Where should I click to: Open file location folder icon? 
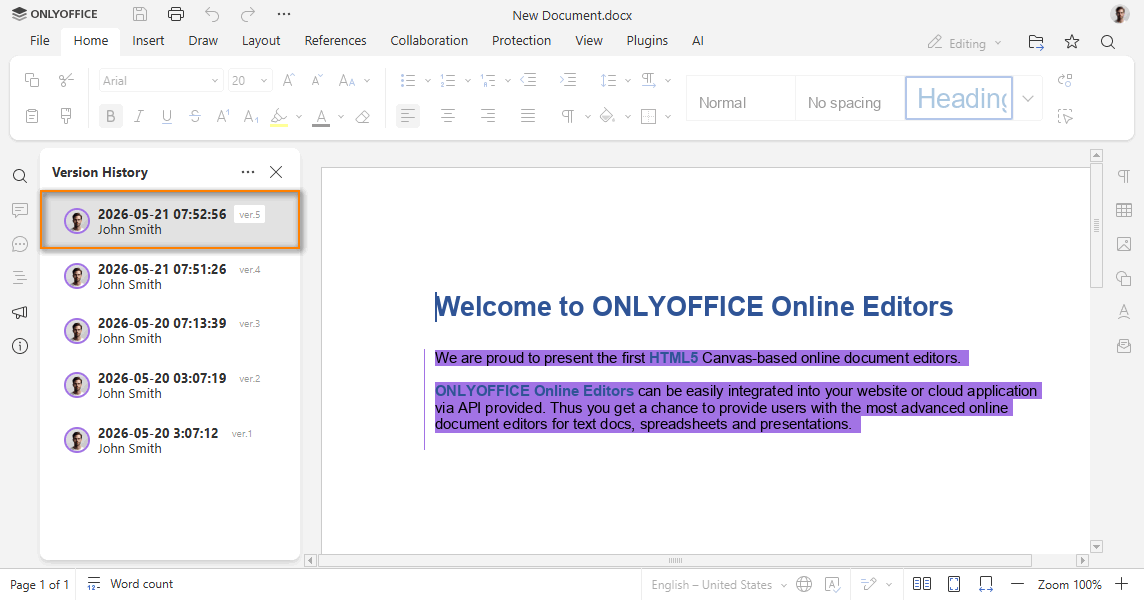(x=1035, y=42)
